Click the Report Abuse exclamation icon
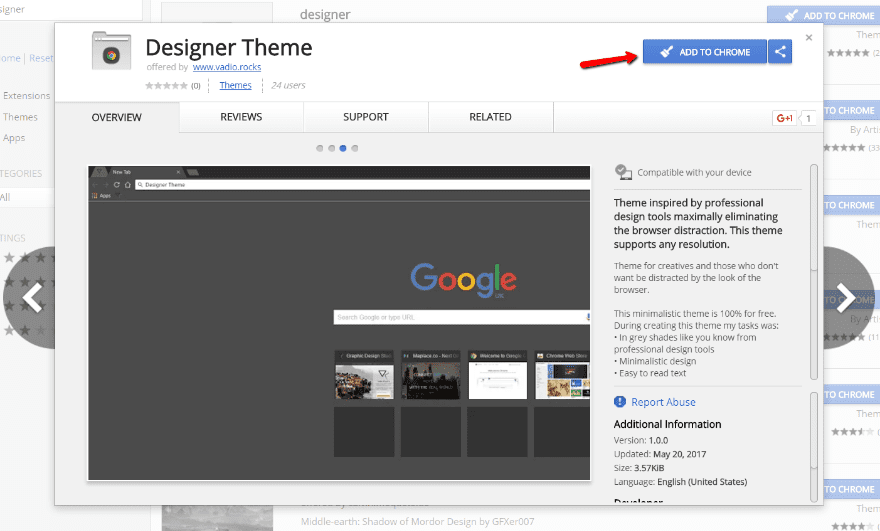This screenshot has width=880, height=531. 620,401
